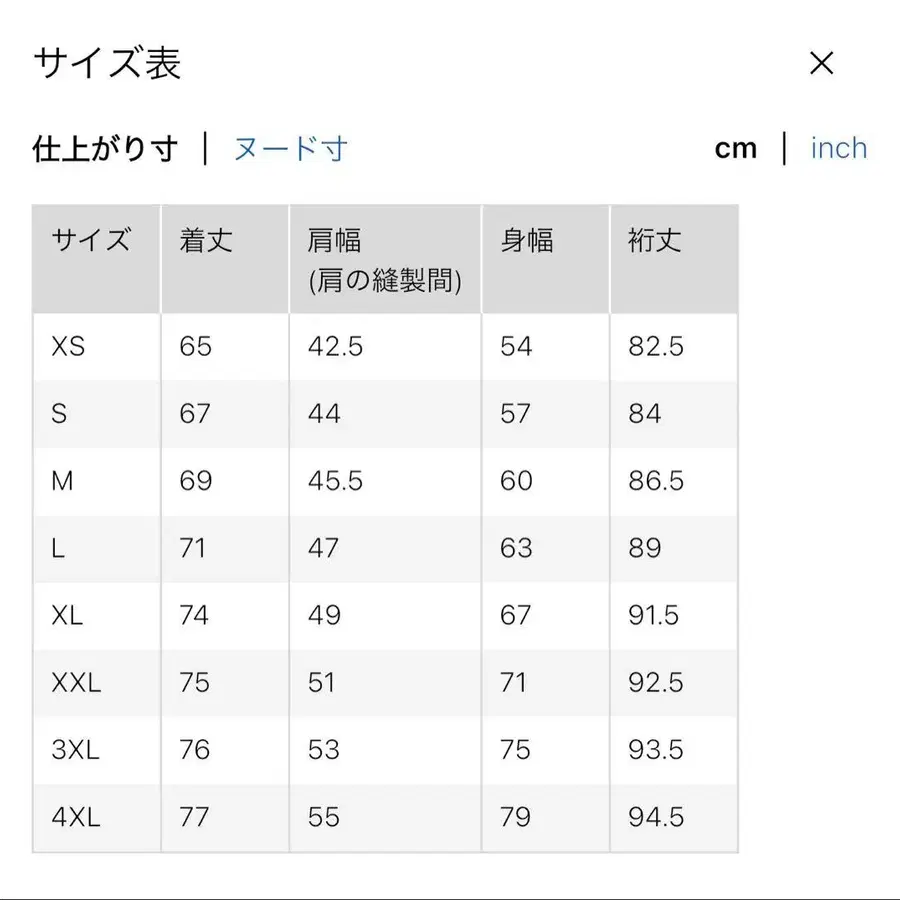900x900 pixels.
Task: Select 仕上がり寸 measurements
Action: pos(105,148)
